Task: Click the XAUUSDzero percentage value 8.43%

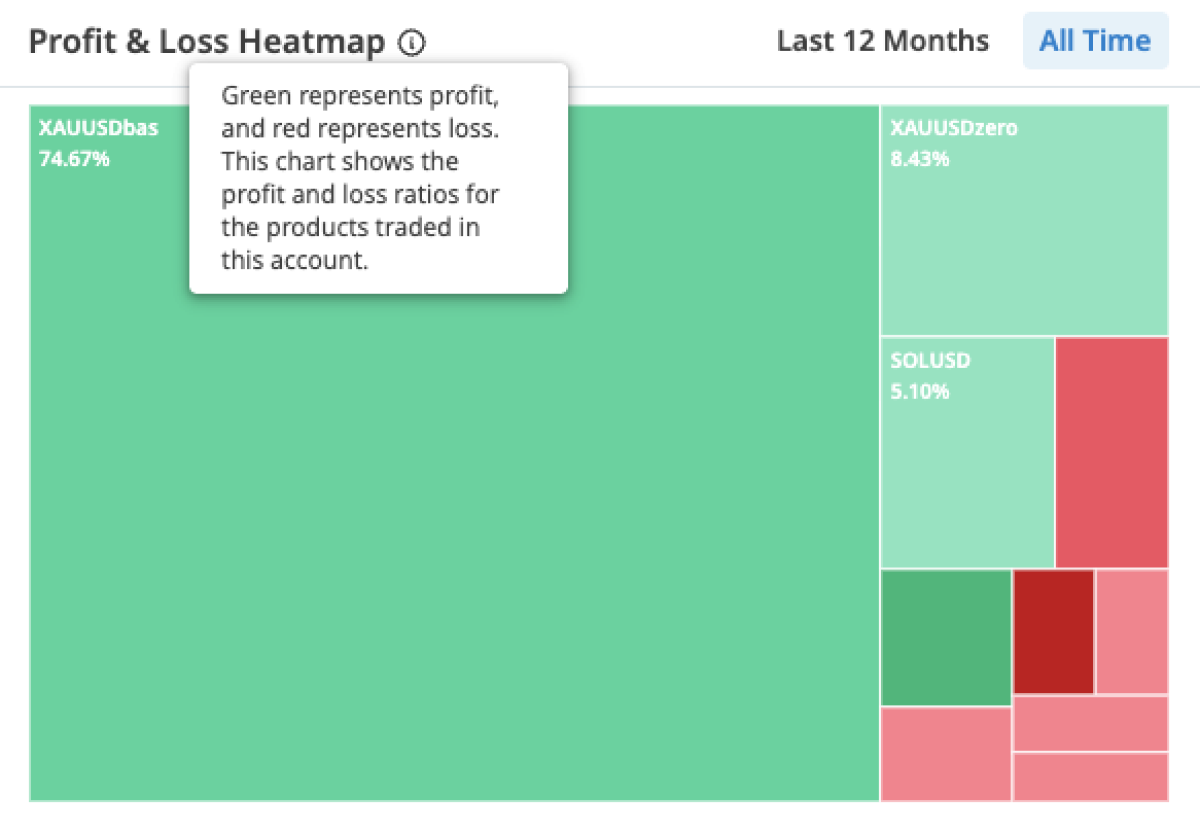Action: (918, 158)
